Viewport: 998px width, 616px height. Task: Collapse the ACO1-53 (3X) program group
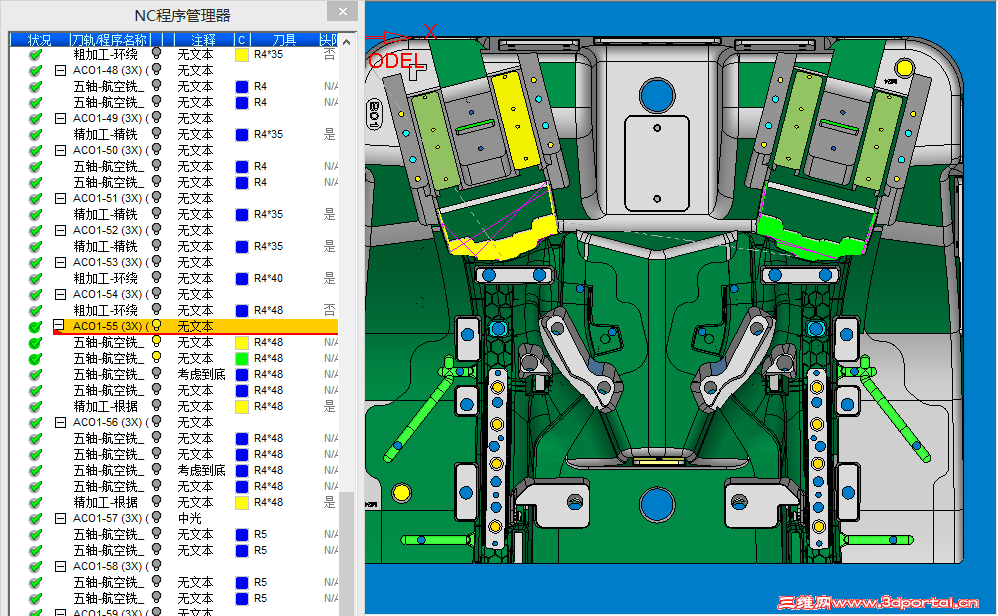click(60, 263)
